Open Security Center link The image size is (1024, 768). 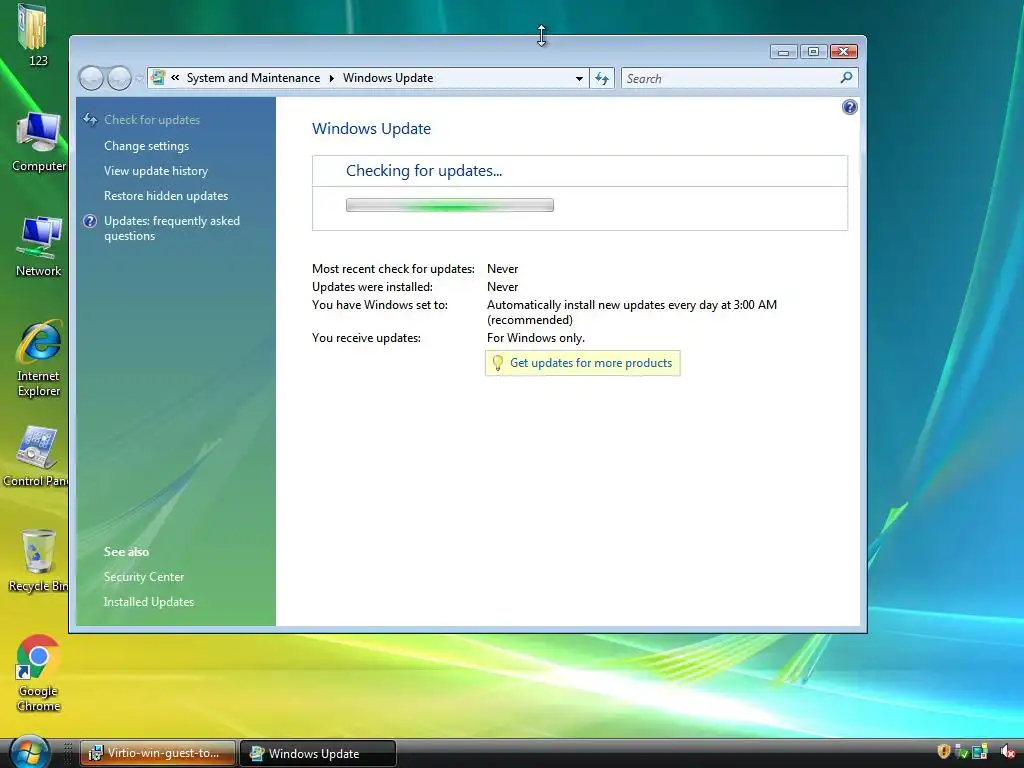coord(144,577)
